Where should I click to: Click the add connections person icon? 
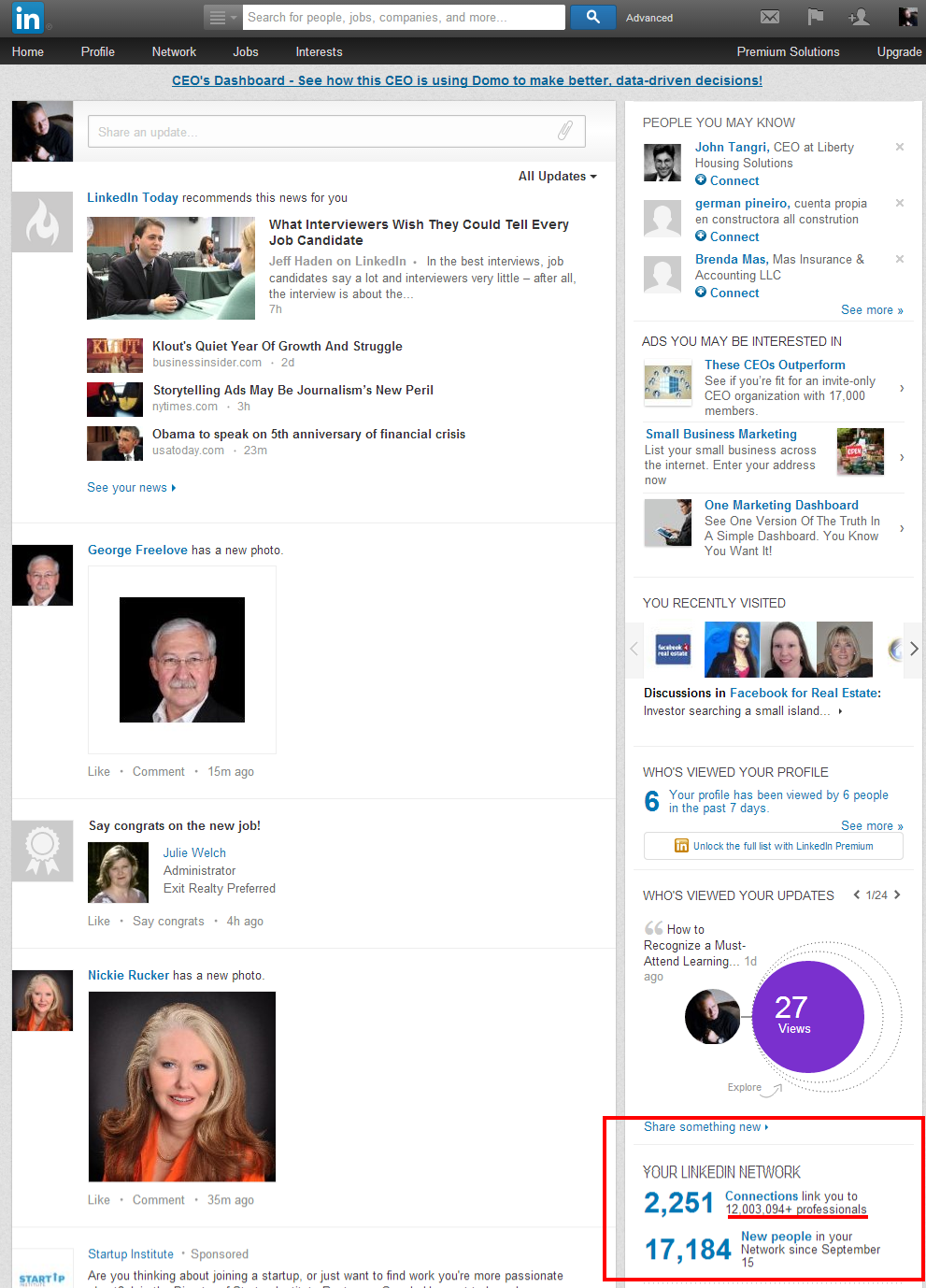pos(859,17)
